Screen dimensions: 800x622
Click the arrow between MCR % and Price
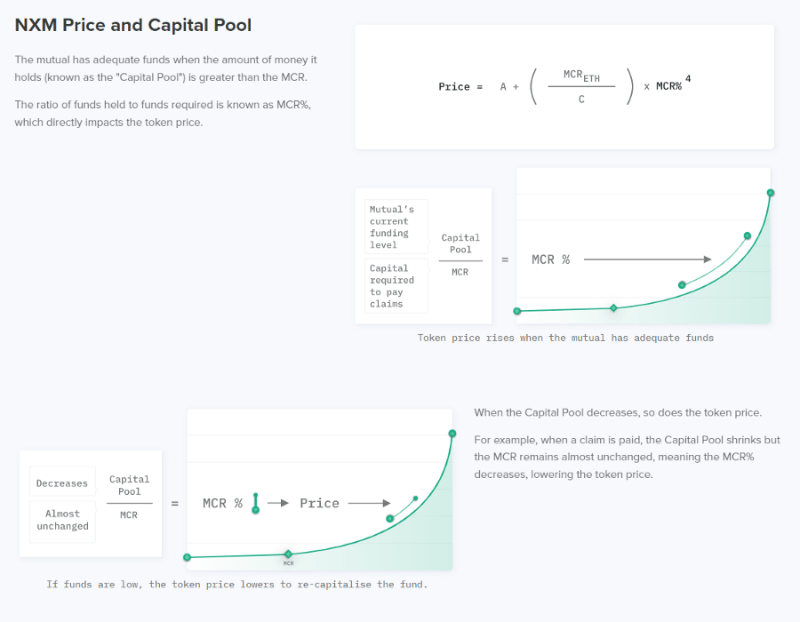click(278, 503)
